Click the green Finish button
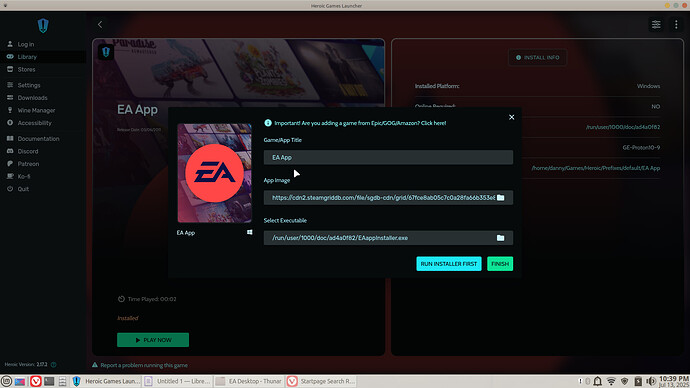The width and height of the screenshot is (690, 388). coord(500,264)
